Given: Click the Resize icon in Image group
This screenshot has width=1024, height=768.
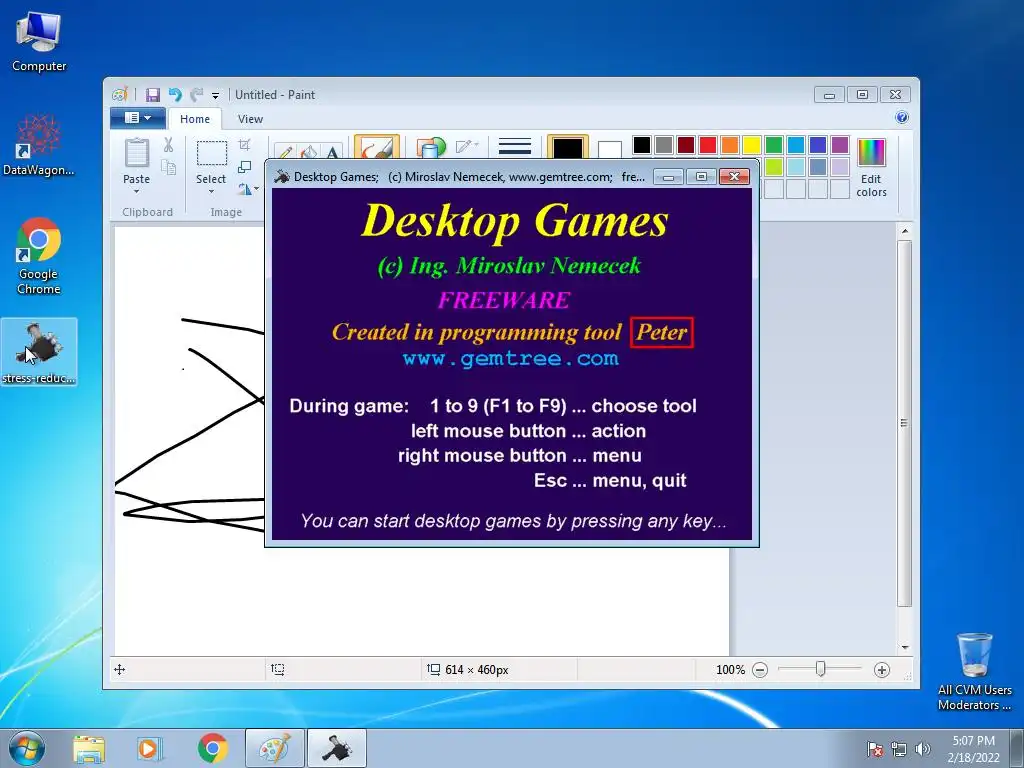Looking at the screenshot, I should (x=245, y=167).
